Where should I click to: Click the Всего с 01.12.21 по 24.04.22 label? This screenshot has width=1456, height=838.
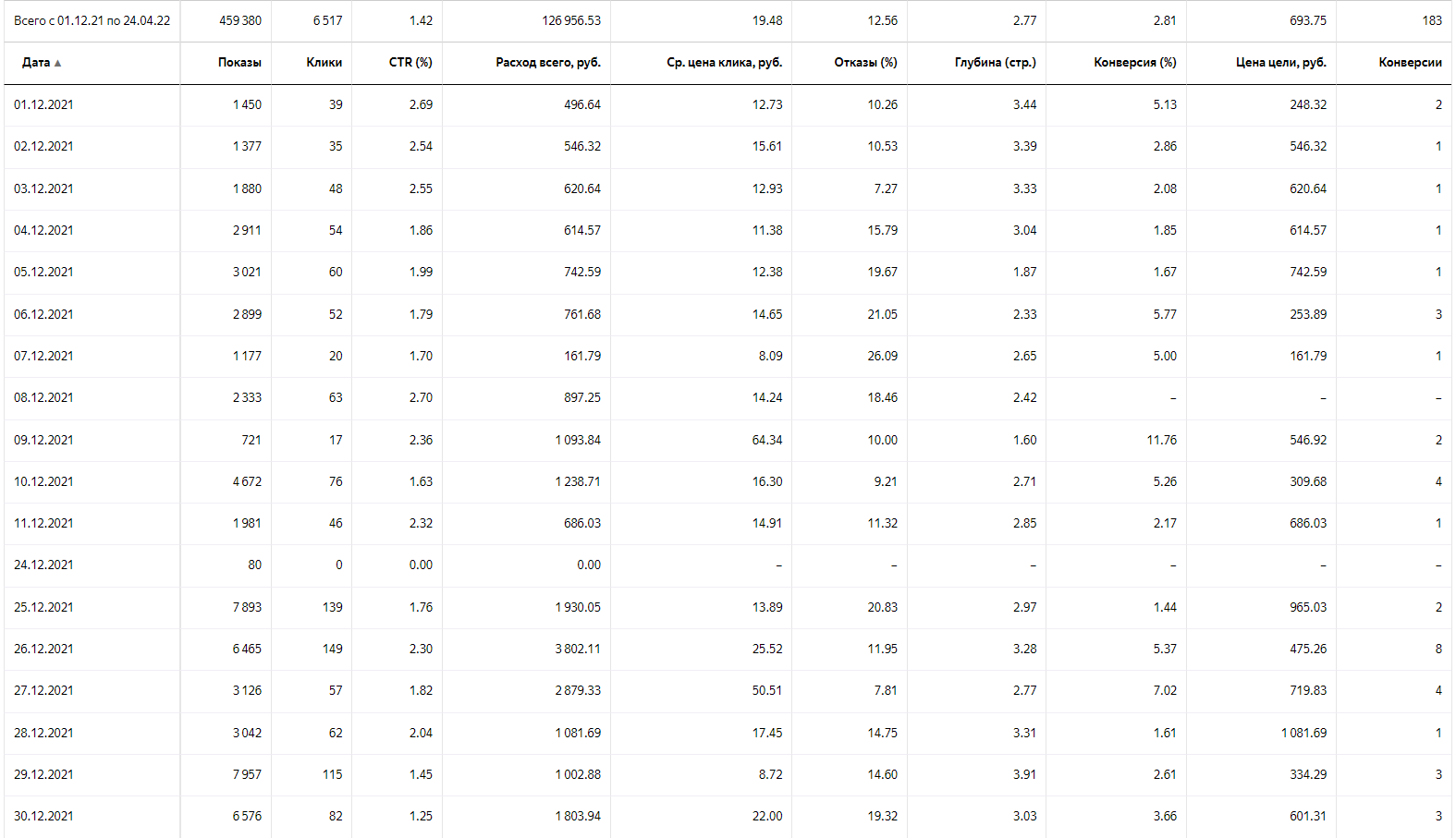pyautogui.click(x=92, y=20)
